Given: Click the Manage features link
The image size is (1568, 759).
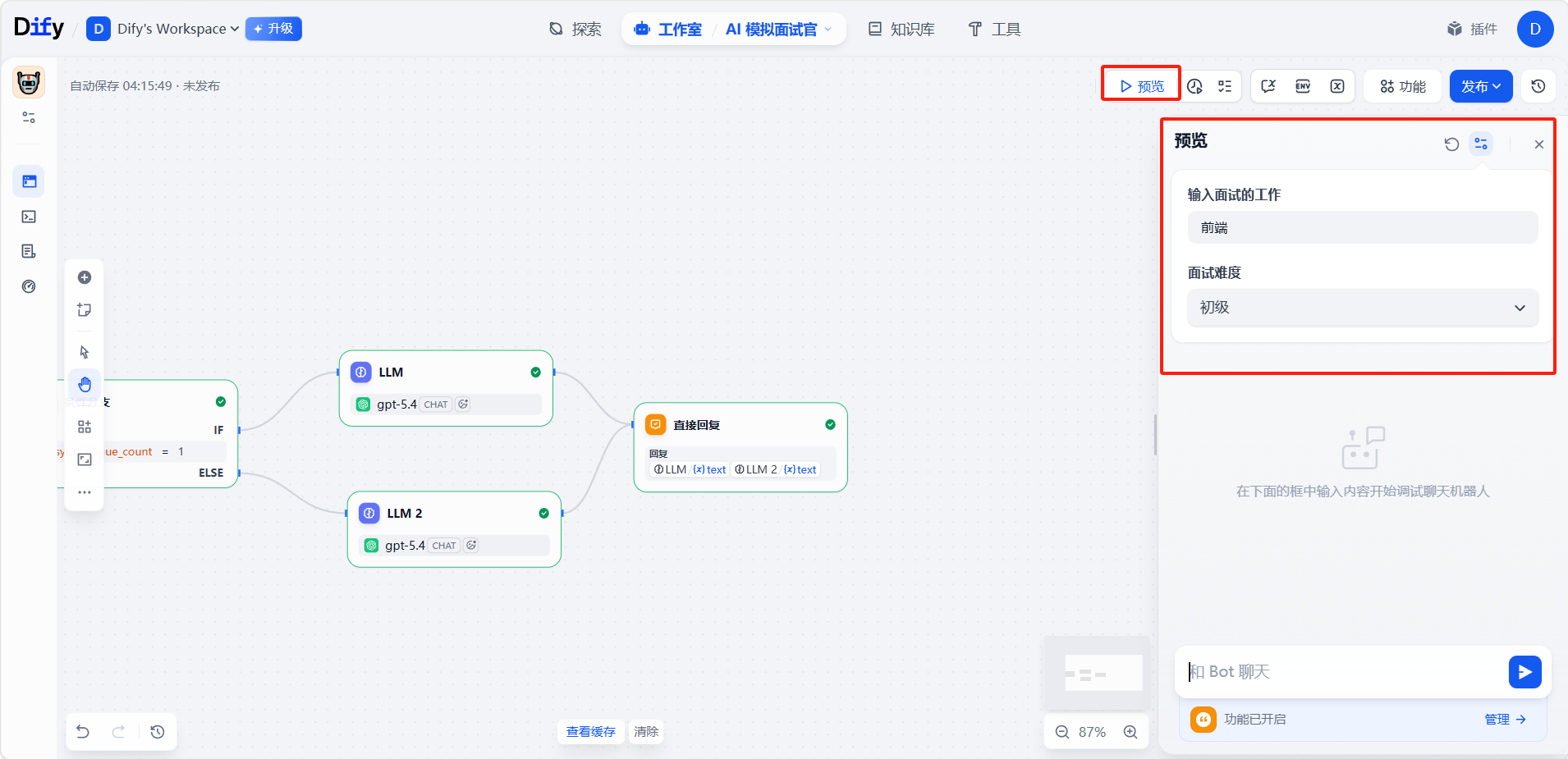Looking at the screenshot, I should [1504, 719].
